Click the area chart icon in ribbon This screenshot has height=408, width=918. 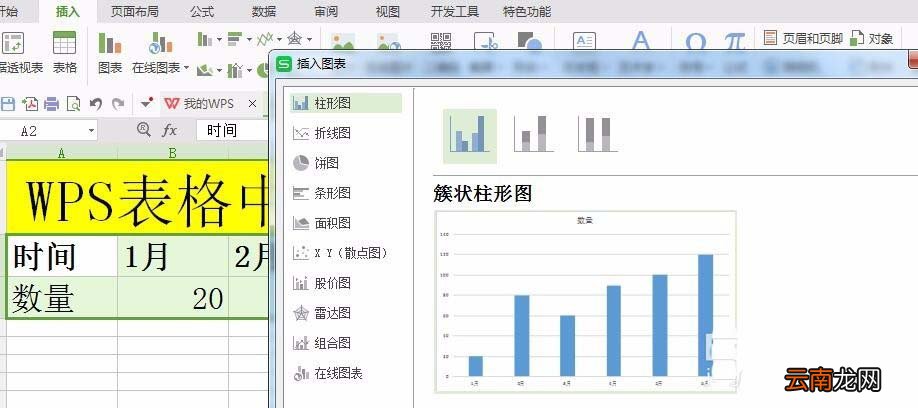pyautogui.click(x=205, y=70)
